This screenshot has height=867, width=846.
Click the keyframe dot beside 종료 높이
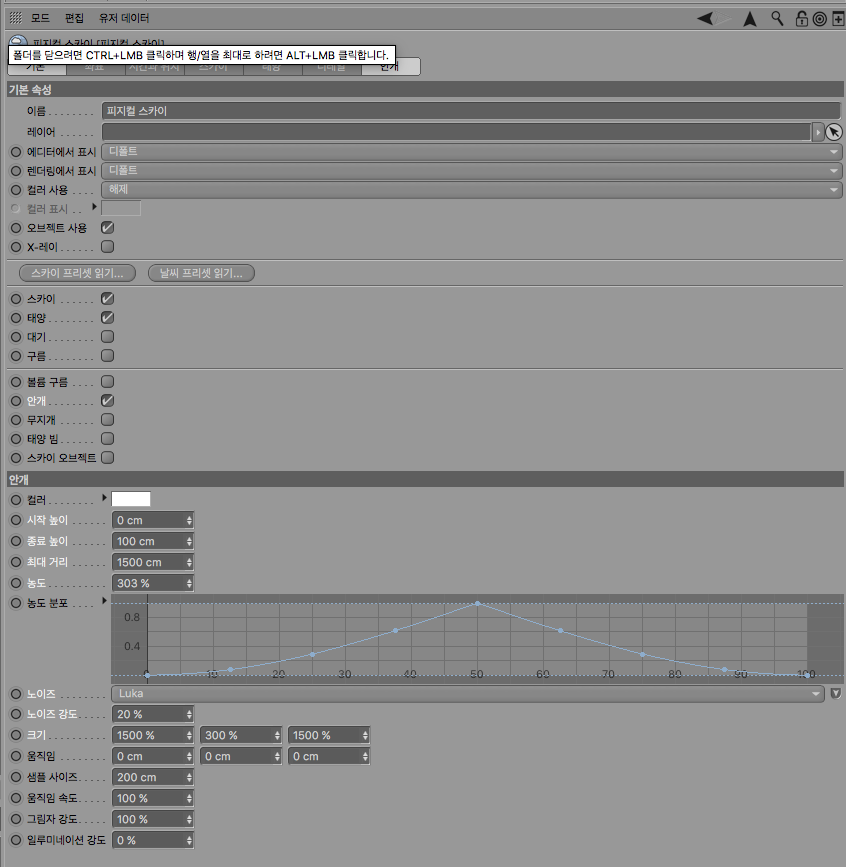(x=16, y=541)
